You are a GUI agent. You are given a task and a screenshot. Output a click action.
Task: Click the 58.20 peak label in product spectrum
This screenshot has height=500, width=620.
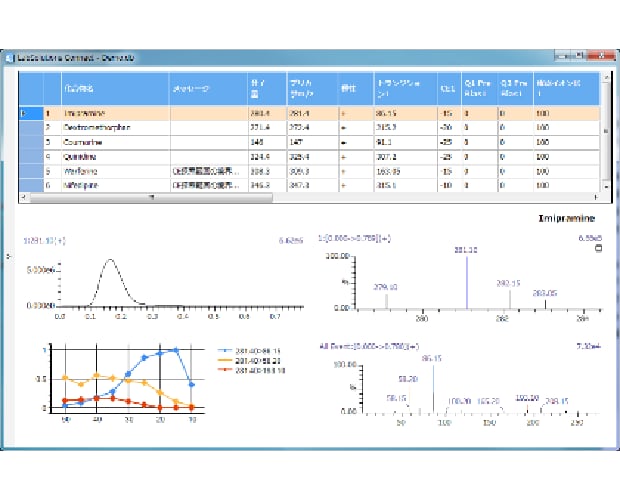click(x=408, y=379)
